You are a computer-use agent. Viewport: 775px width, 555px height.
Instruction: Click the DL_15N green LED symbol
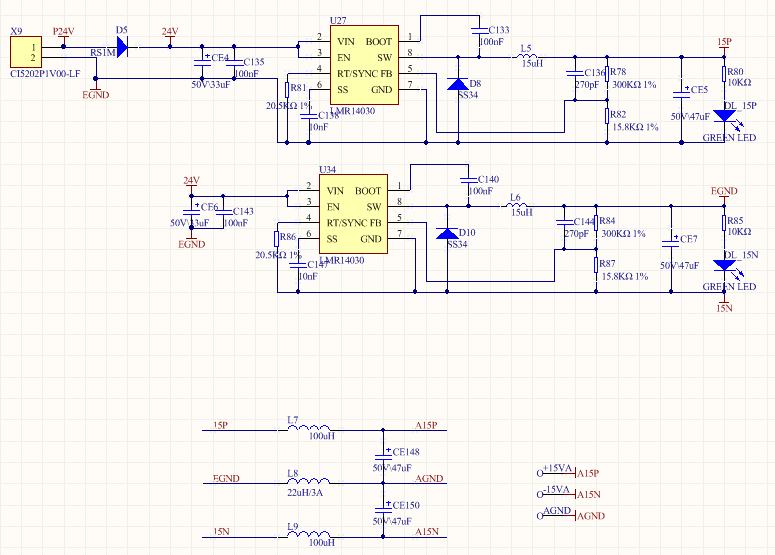click(725, 265)
